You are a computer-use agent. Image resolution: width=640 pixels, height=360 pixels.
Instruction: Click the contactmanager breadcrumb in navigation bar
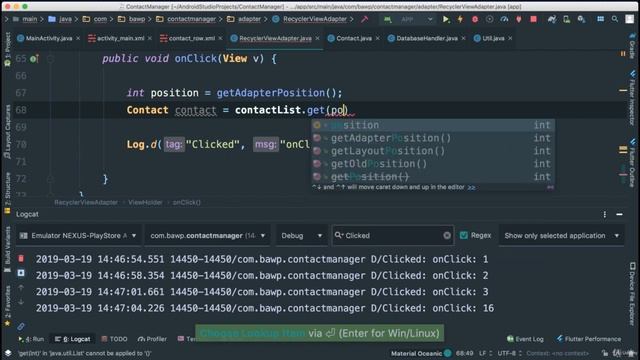[186, 19]
